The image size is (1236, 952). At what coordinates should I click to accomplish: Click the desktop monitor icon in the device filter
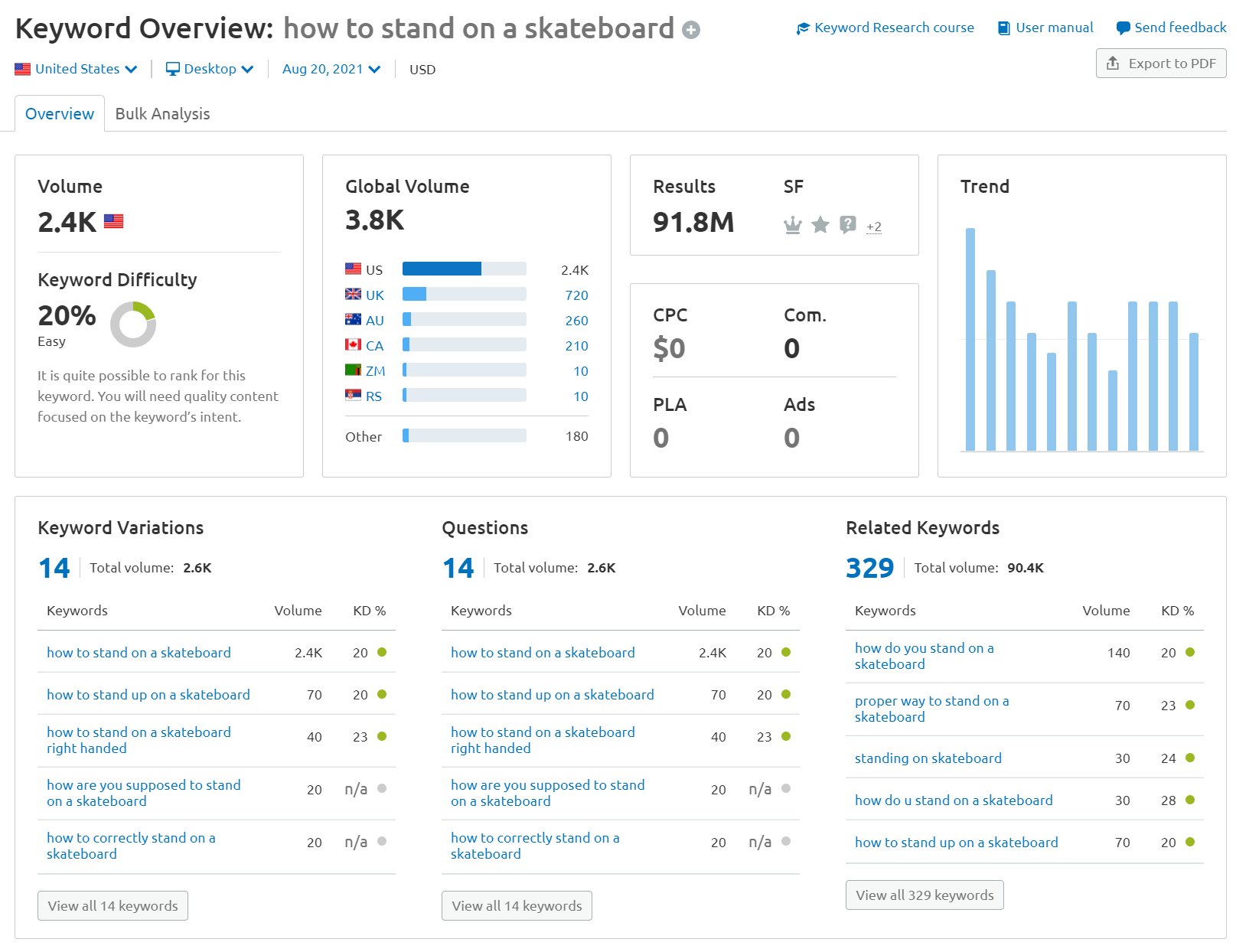[x=173, y=69]
